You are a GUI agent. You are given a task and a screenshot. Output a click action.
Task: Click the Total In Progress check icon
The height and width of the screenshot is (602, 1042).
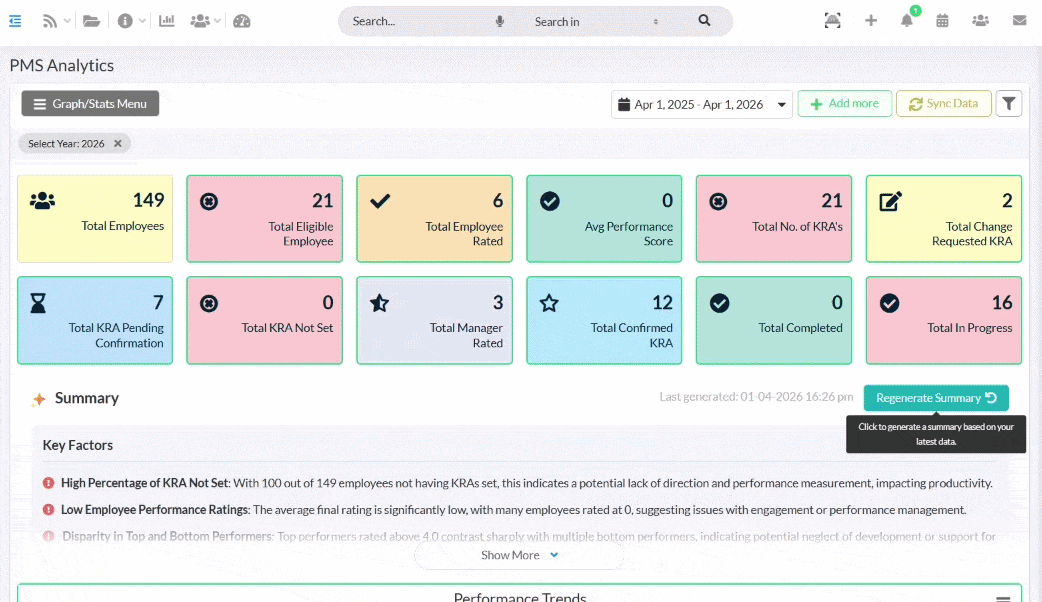point(890,303)
